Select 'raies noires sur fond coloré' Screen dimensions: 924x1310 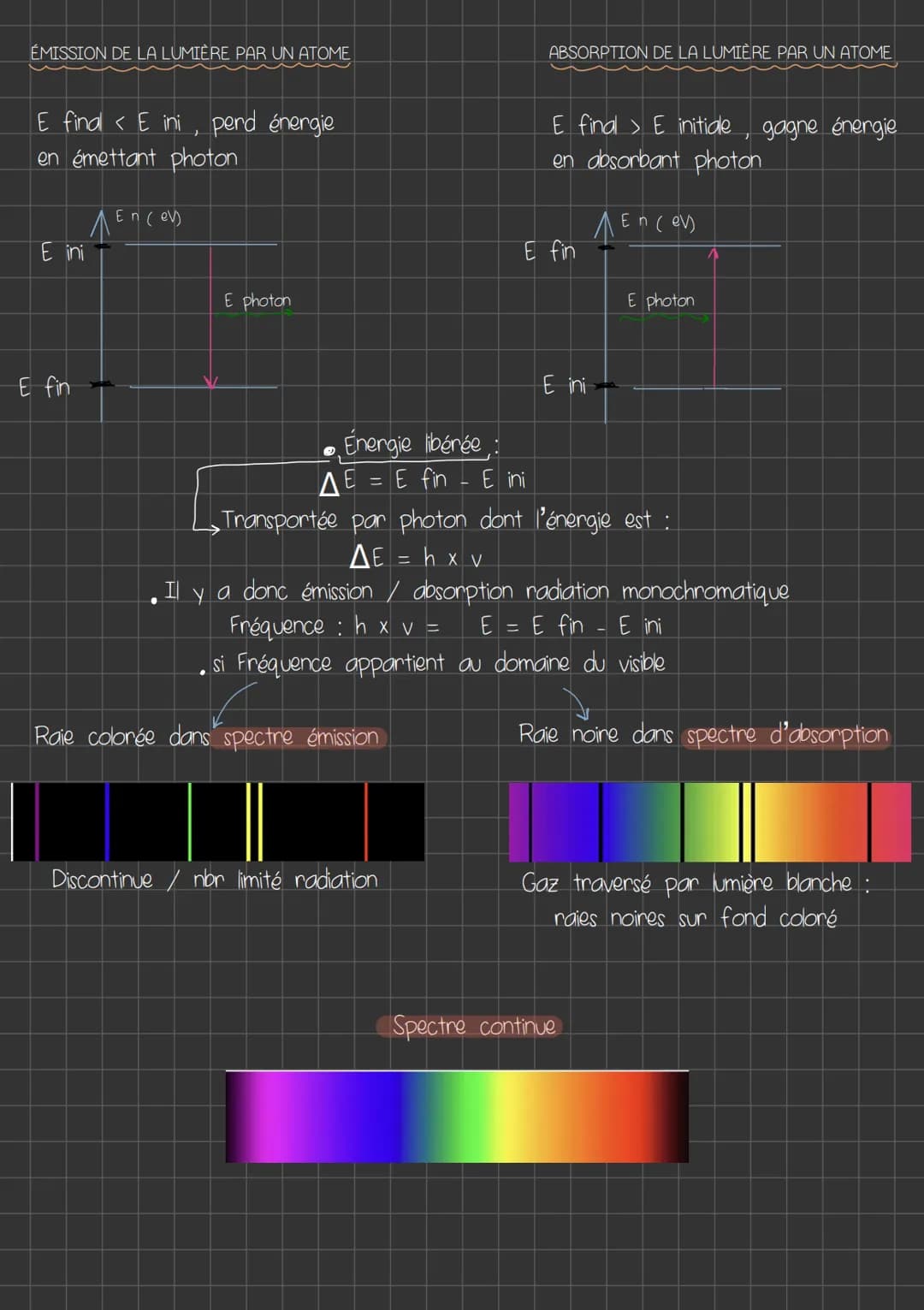point(696,918)
